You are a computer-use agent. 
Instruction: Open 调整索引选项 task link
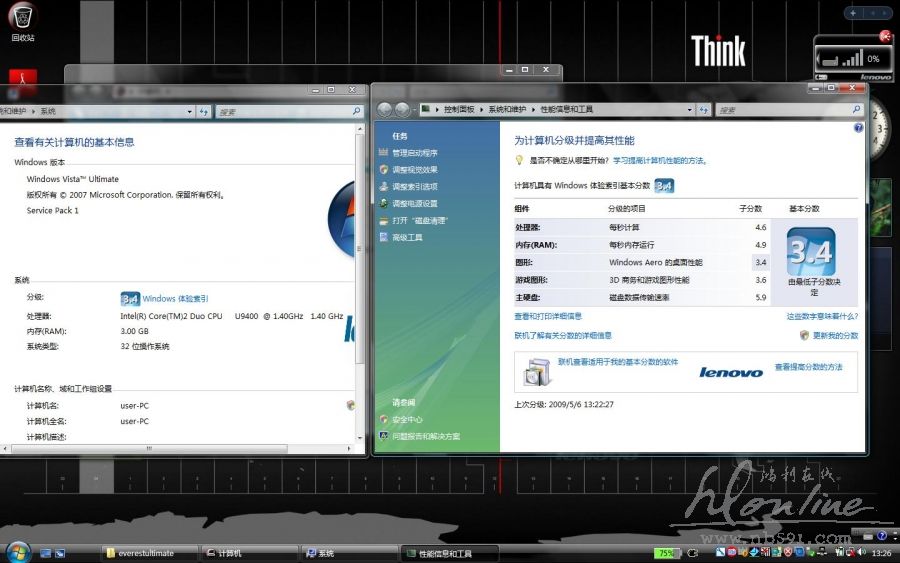click(x=415, y=187)
